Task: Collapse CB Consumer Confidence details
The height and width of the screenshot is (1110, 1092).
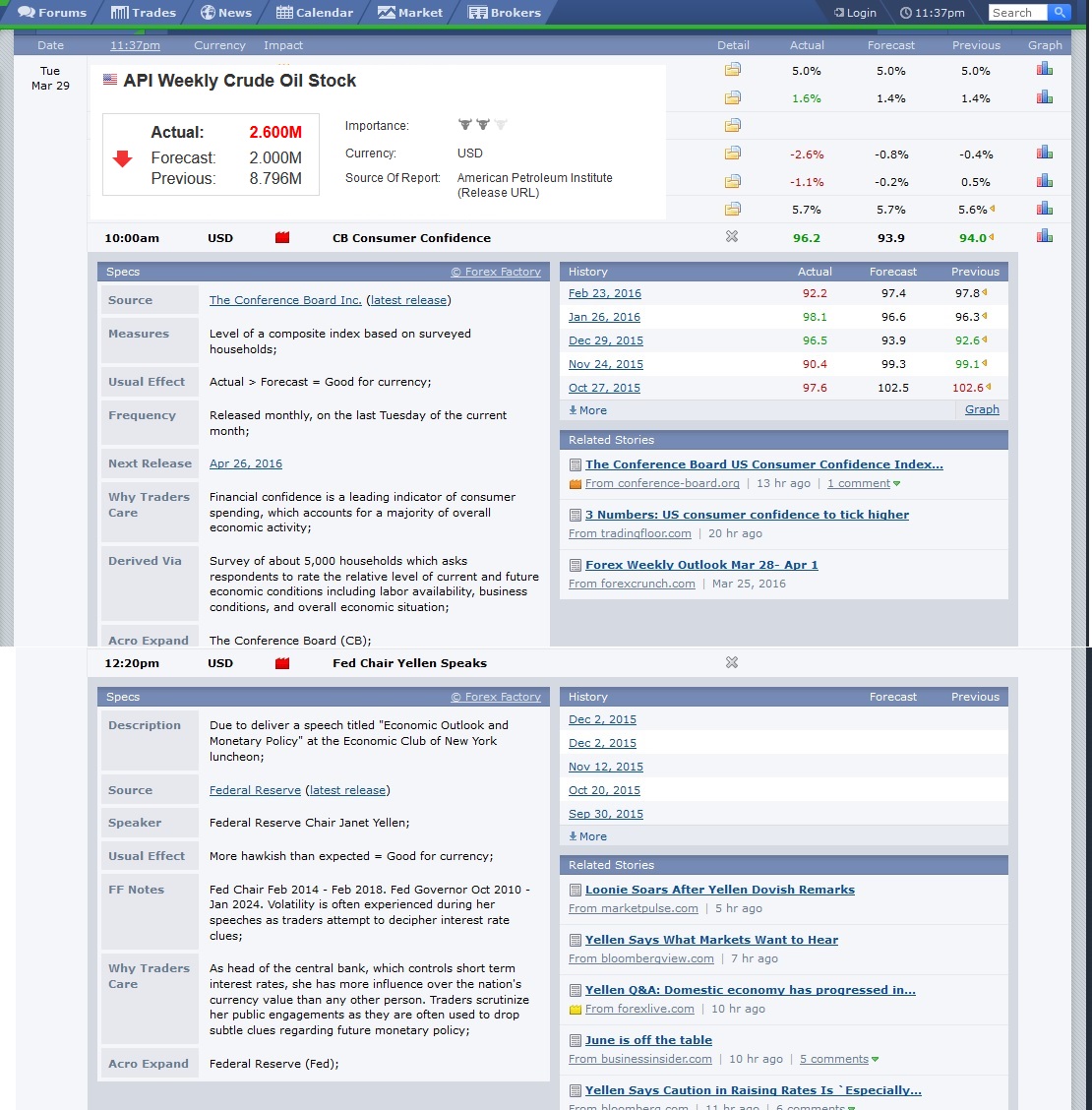Action: click(x=732, y=236)
